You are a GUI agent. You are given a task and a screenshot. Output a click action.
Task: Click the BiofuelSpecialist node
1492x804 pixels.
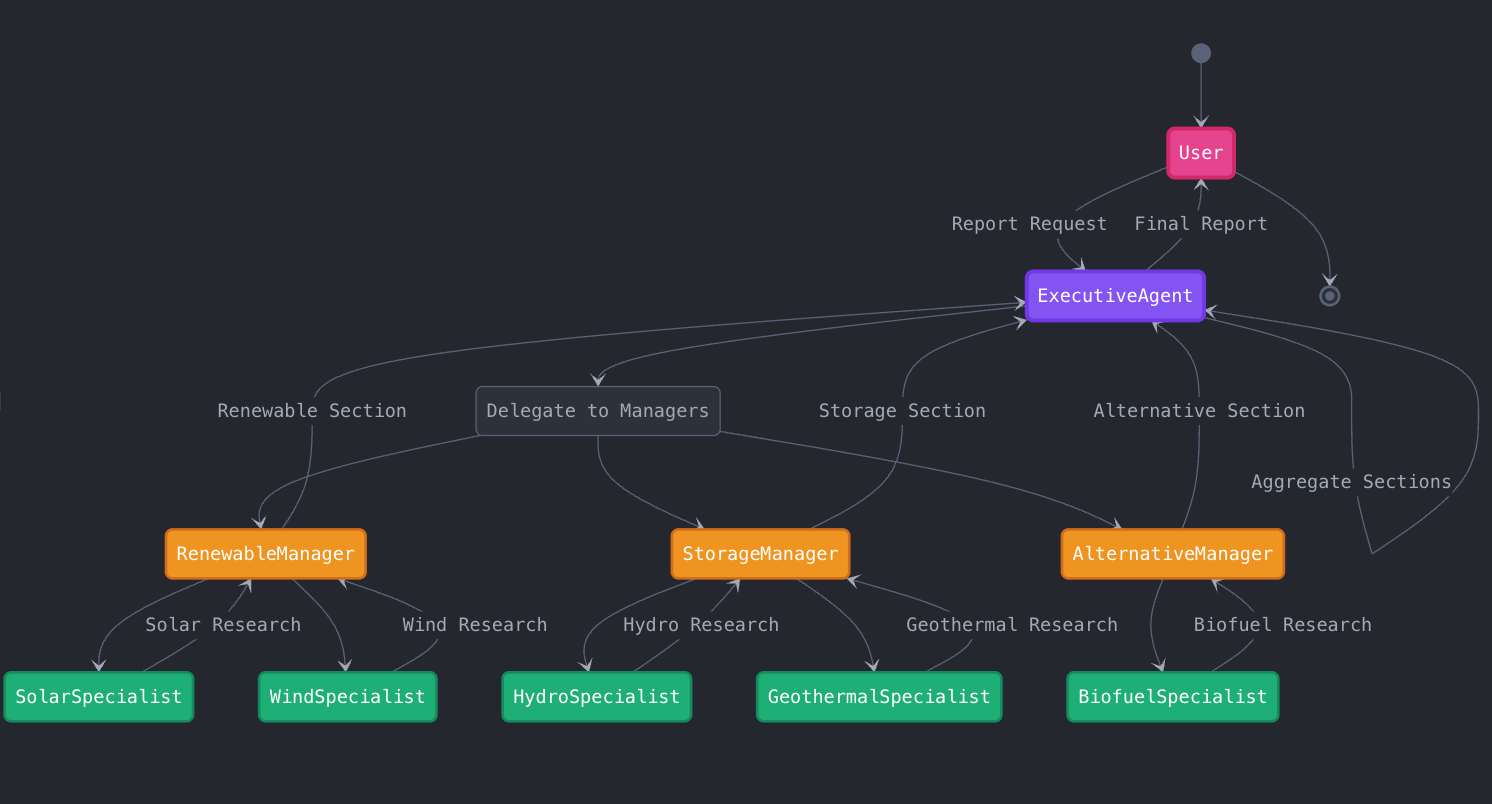(x=1172, y=696)
